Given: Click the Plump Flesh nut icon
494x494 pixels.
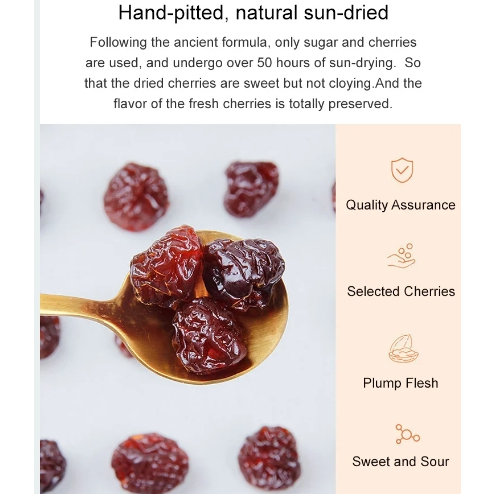Looking at the screenshot, I should pyautogui.click(x=403, y=349).
